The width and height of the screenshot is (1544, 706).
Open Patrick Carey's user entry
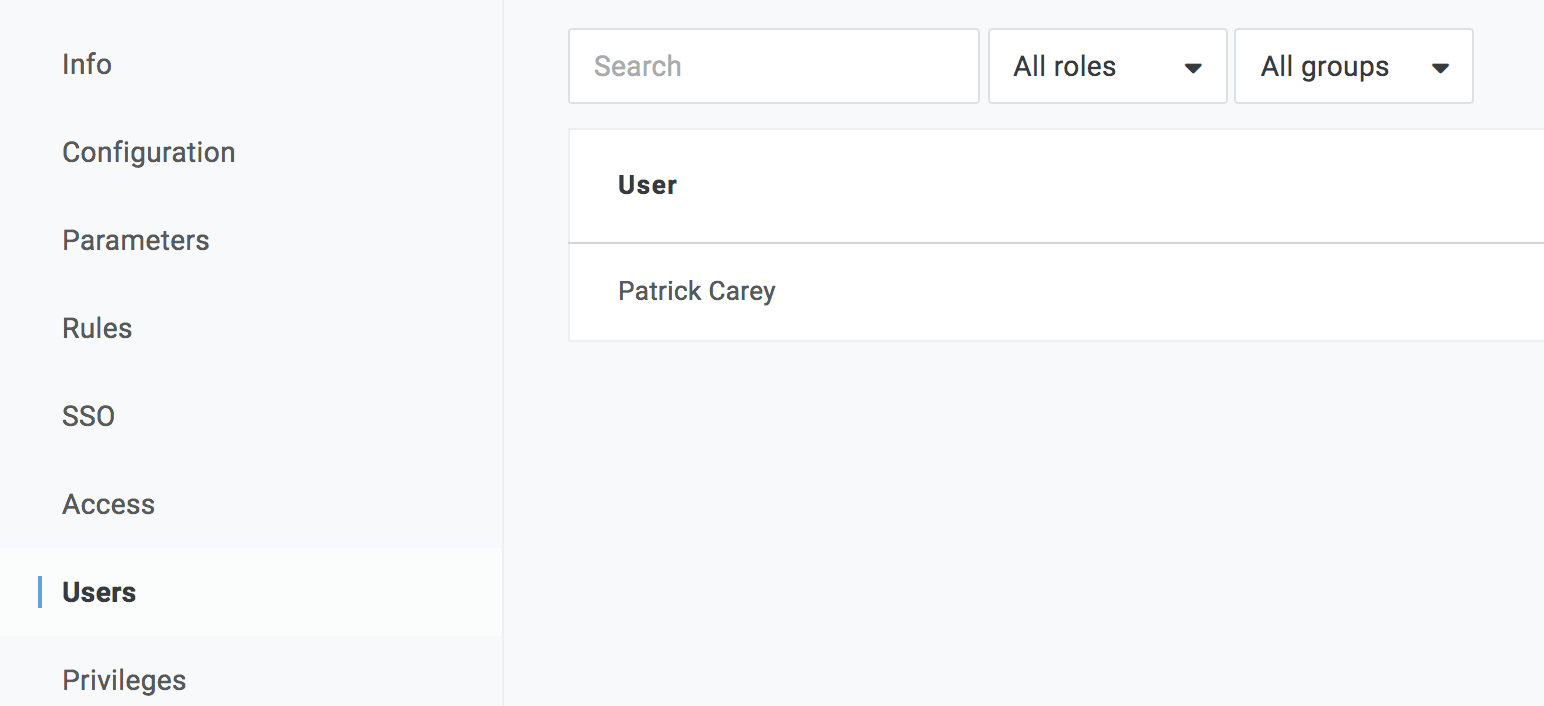[x=697, y=292]
